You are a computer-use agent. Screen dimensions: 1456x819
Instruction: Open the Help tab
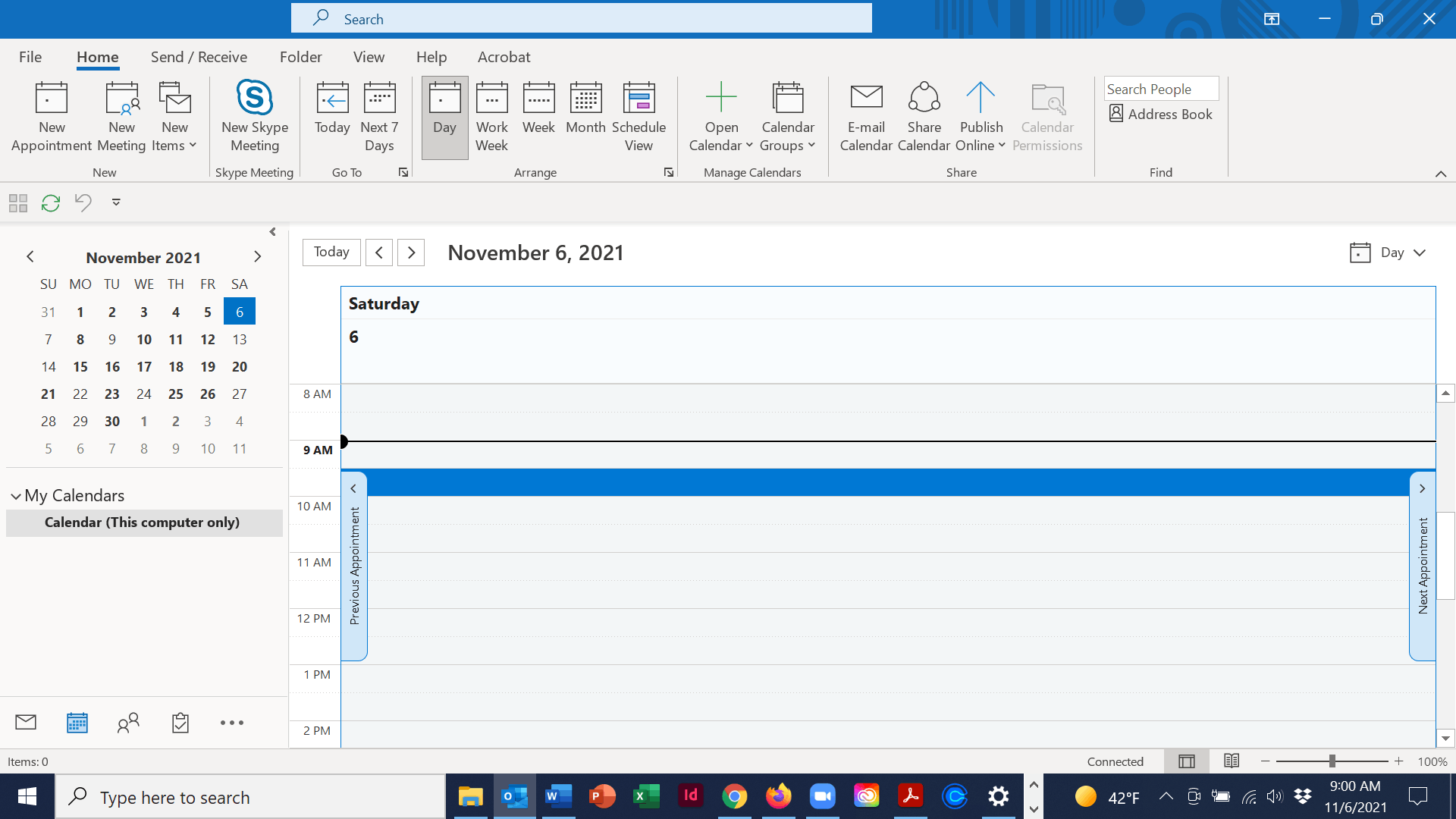point(431,57)
